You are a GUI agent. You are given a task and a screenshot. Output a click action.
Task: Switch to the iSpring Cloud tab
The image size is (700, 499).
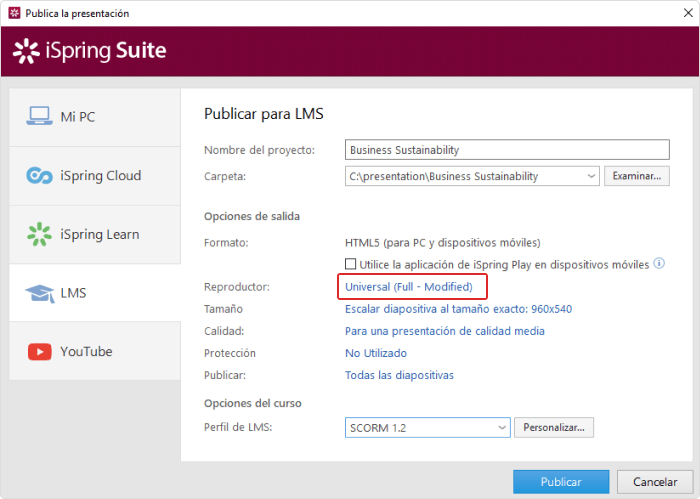point(95,176)
